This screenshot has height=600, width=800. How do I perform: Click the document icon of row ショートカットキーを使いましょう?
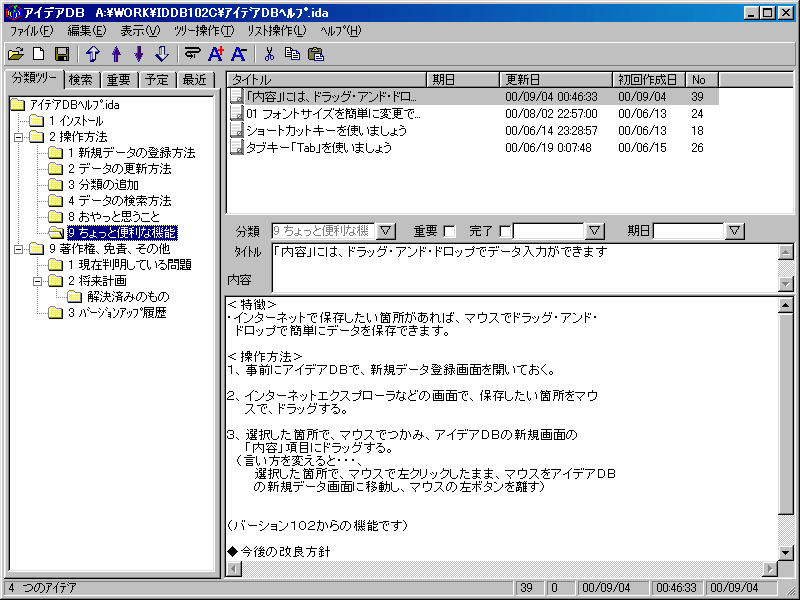237,130
